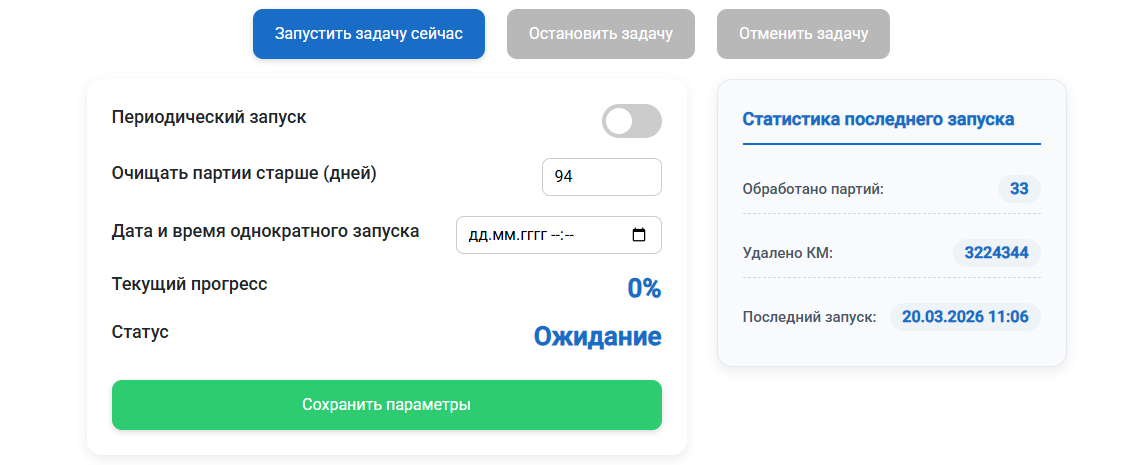Click 'Дата и время однократного запуска' label
The image size is (1141, 465).
coord(265,231)
